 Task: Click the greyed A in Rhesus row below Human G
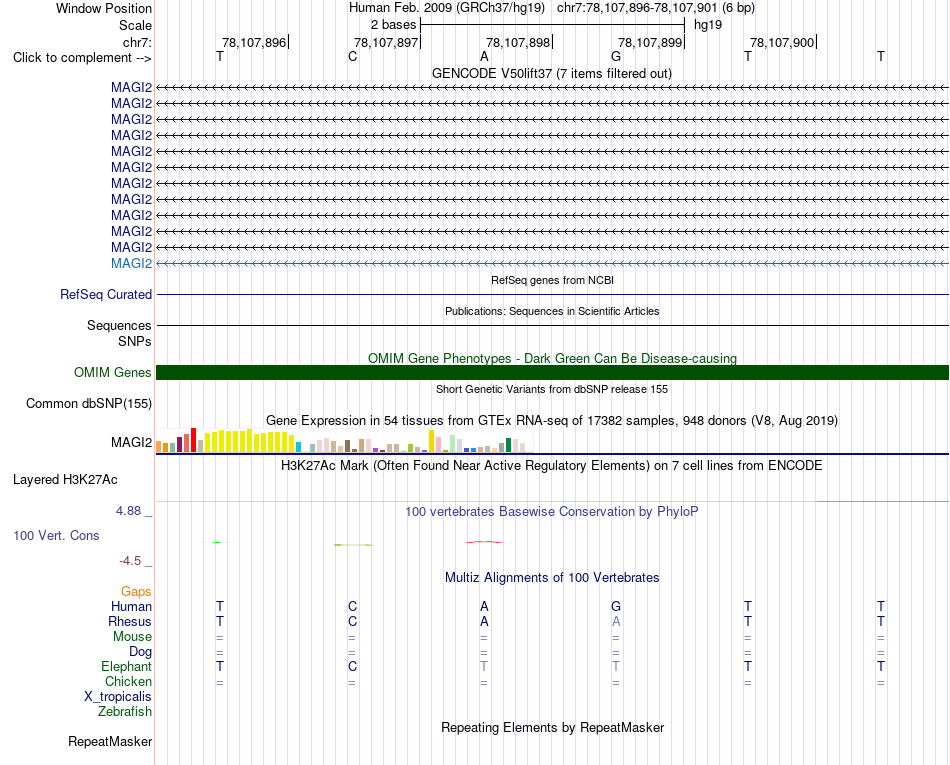click(616, 621)
